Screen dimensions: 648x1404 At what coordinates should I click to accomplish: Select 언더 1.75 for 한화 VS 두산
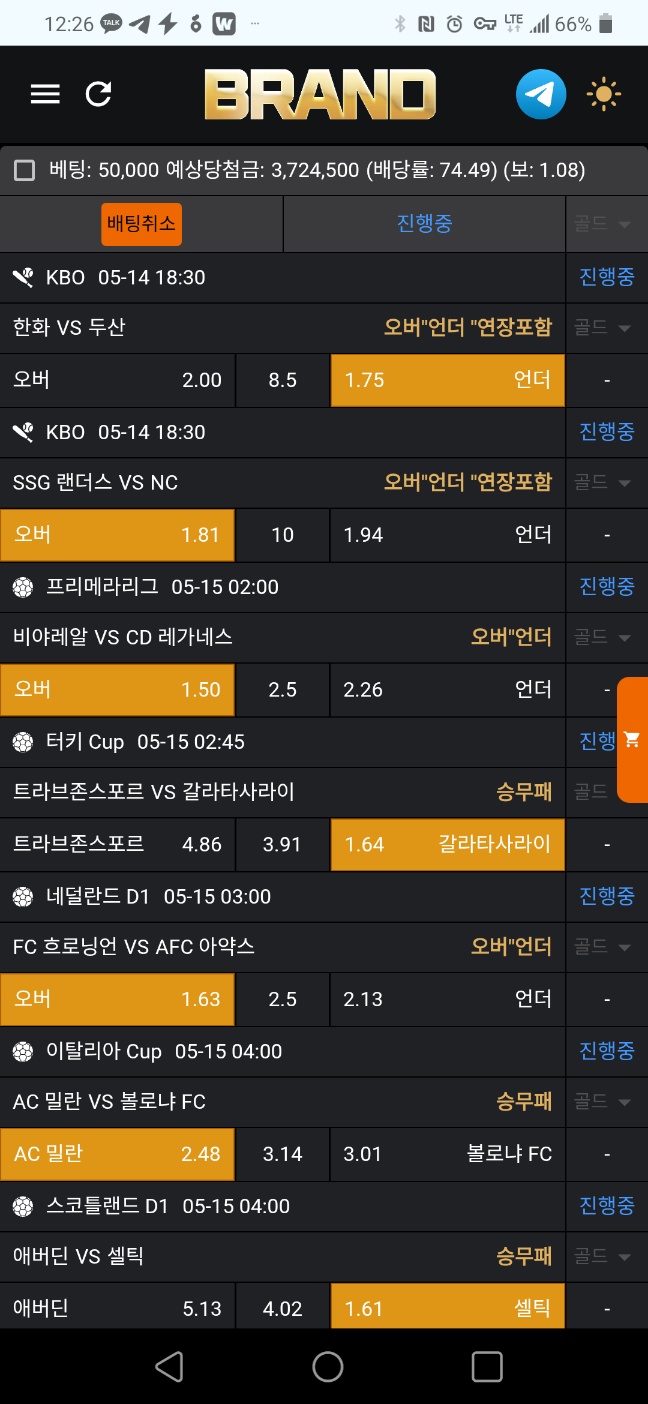tap(447, 380)
